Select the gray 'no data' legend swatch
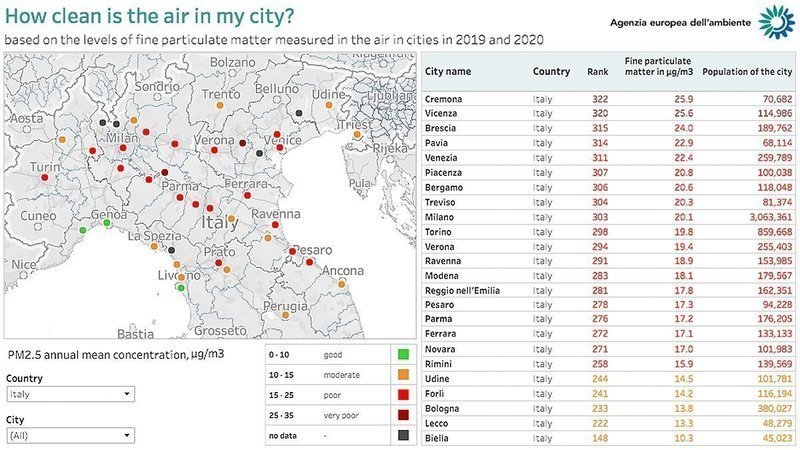This screenshot has height=450, width=800. [403, 435]
